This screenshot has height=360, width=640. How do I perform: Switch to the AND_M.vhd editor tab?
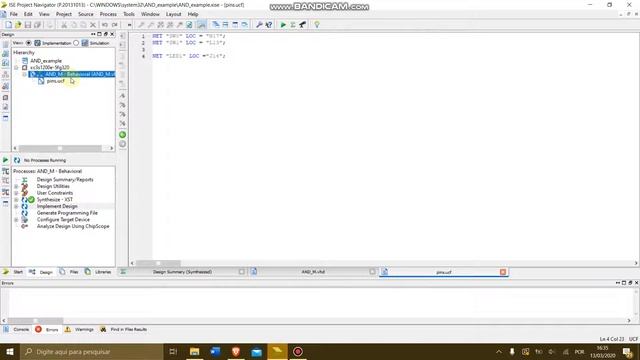tap(313, 272)
